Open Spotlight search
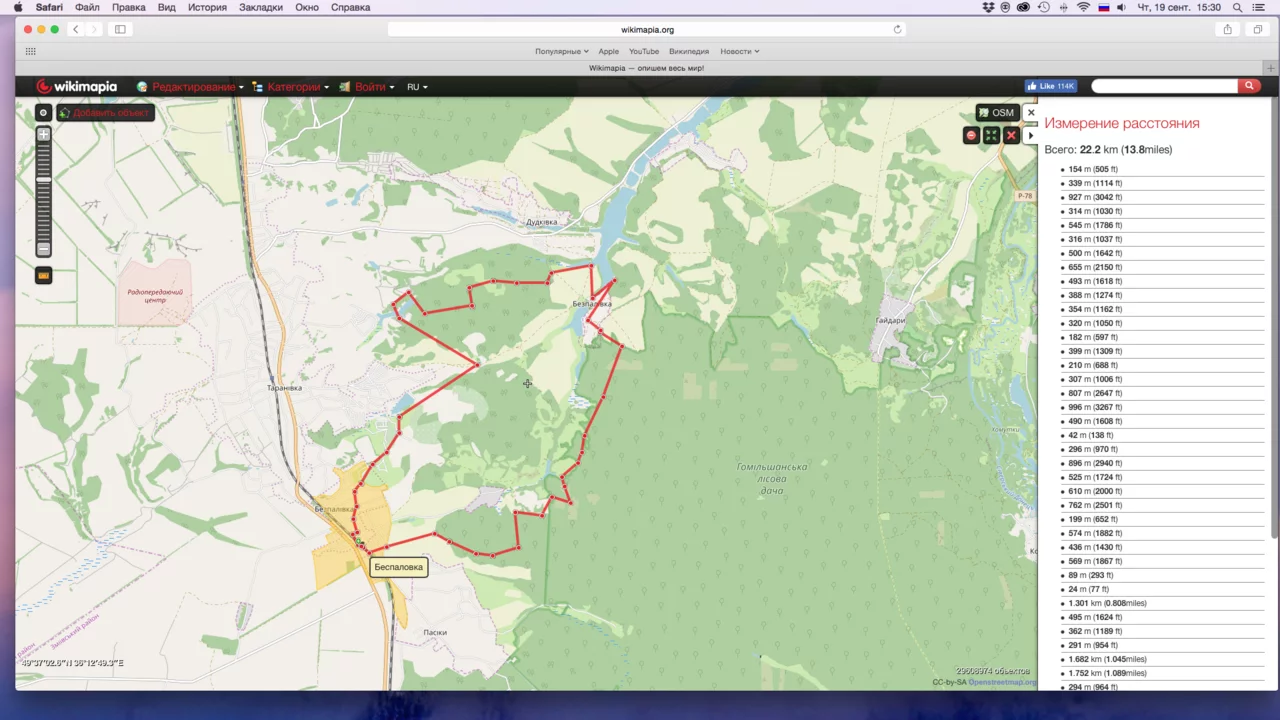1280x720 pixels. point(1237,7)
